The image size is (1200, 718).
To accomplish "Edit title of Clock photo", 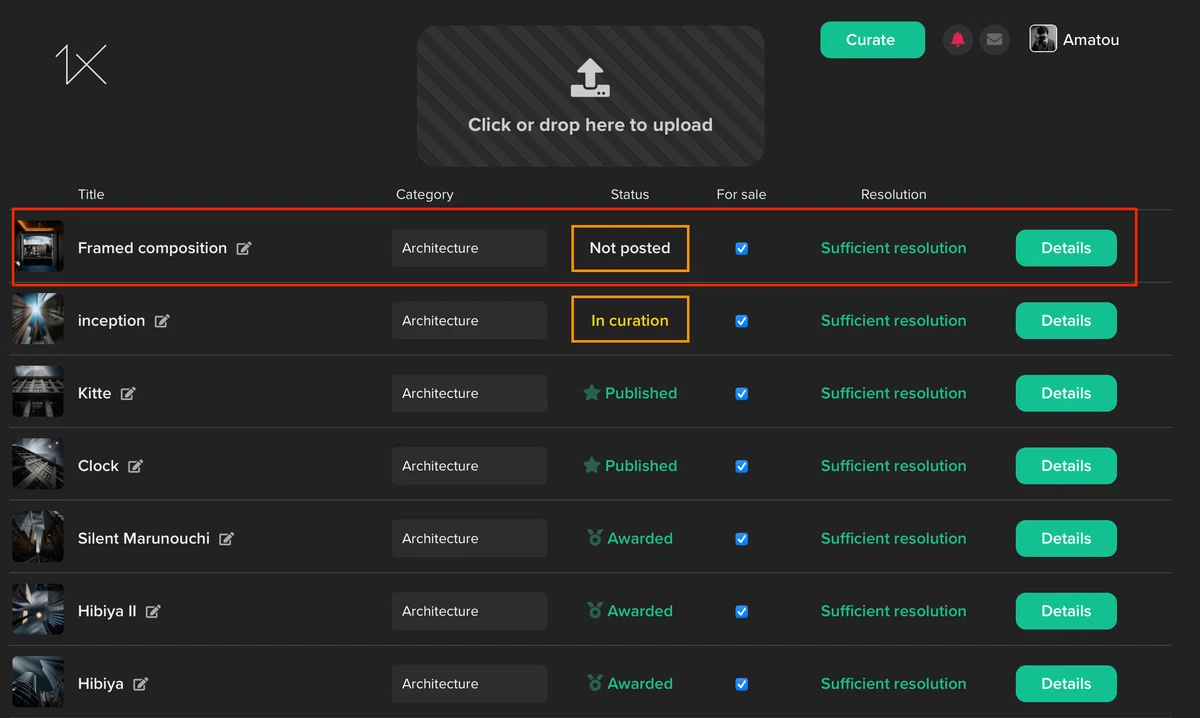I will point(135,466).
